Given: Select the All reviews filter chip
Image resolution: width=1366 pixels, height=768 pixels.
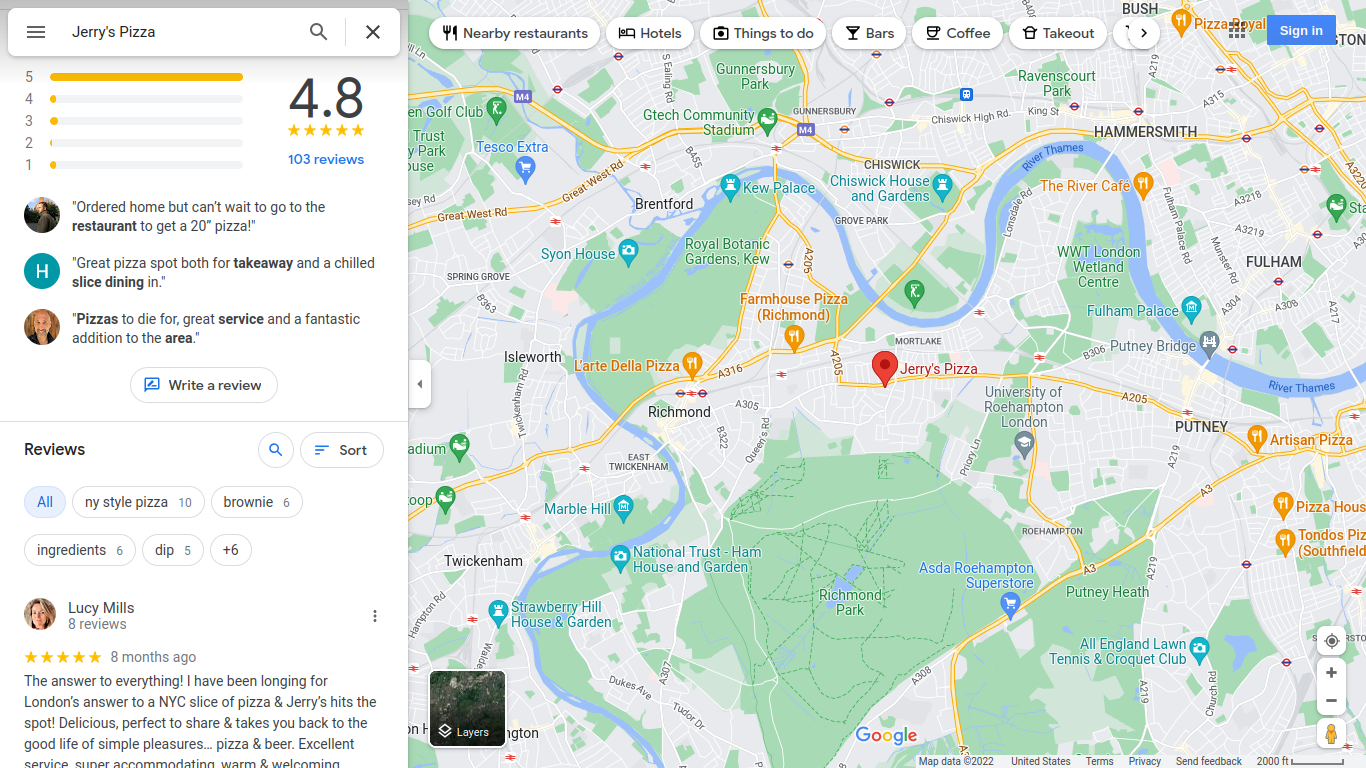Looking at the screenshot, I should (45, 502).
